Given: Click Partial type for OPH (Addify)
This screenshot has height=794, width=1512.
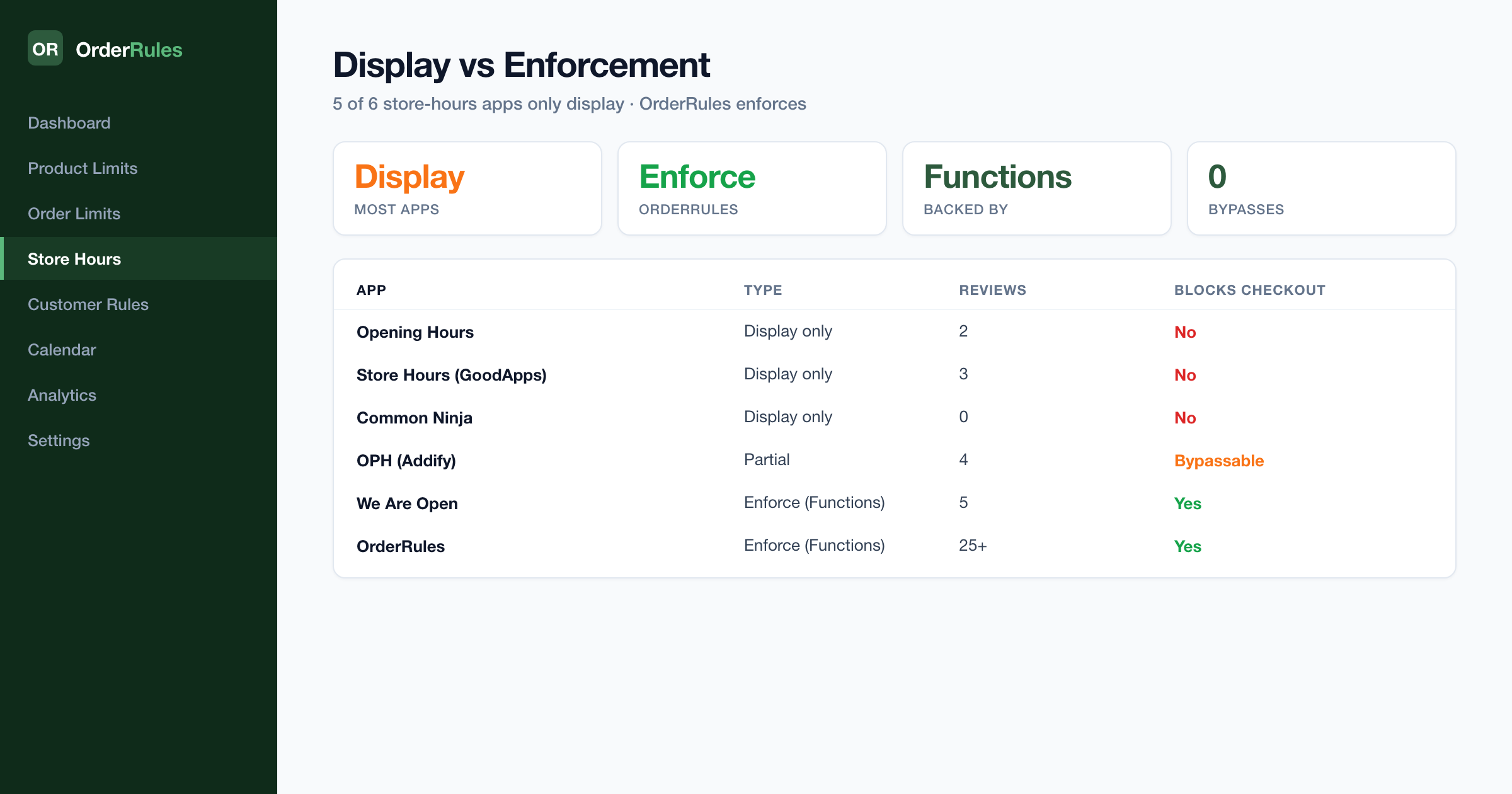Looking at the screenshot, I should [767, 459].
